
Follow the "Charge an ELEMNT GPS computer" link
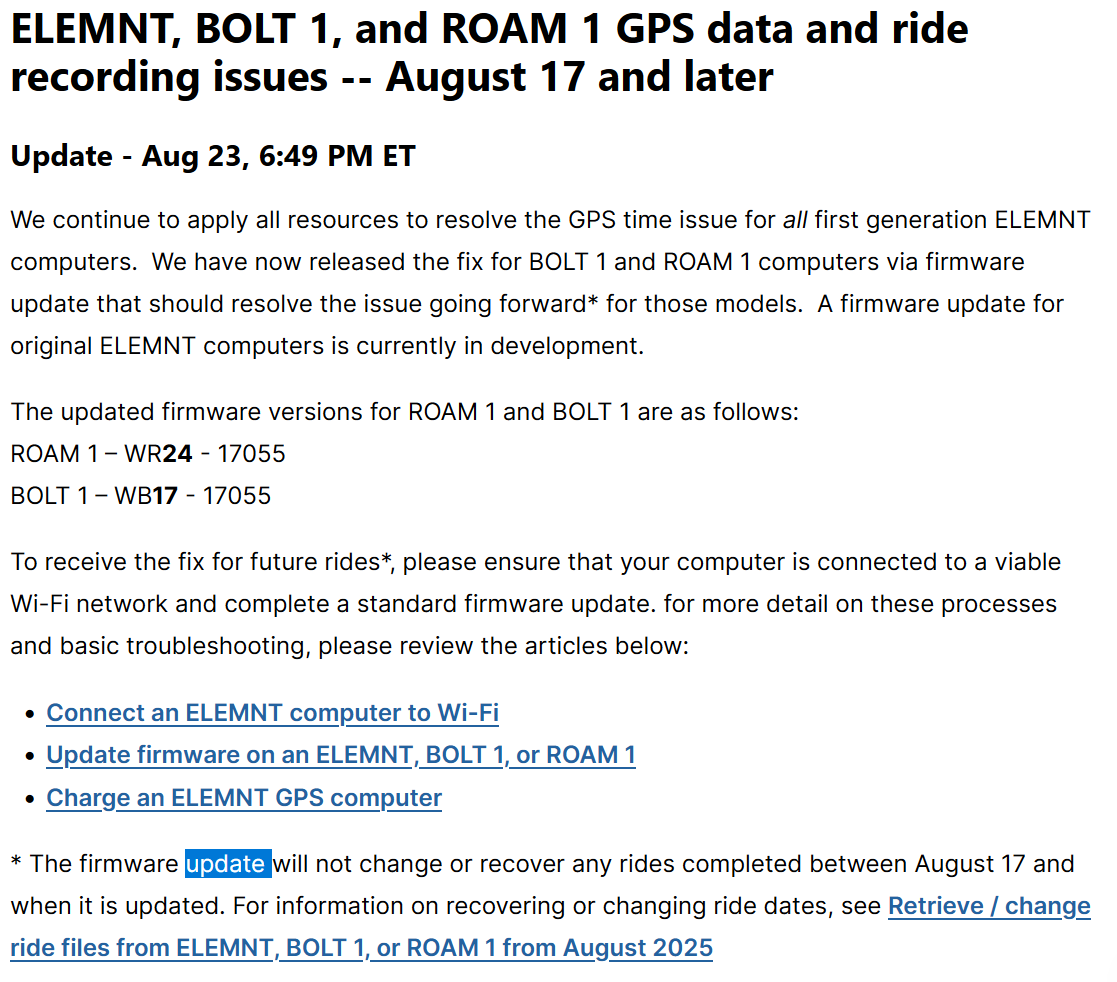pos(244,798)
